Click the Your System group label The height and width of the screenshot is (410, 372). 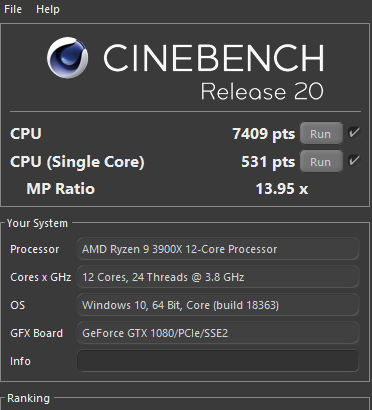pyautogui.click(x=37, y=223)
